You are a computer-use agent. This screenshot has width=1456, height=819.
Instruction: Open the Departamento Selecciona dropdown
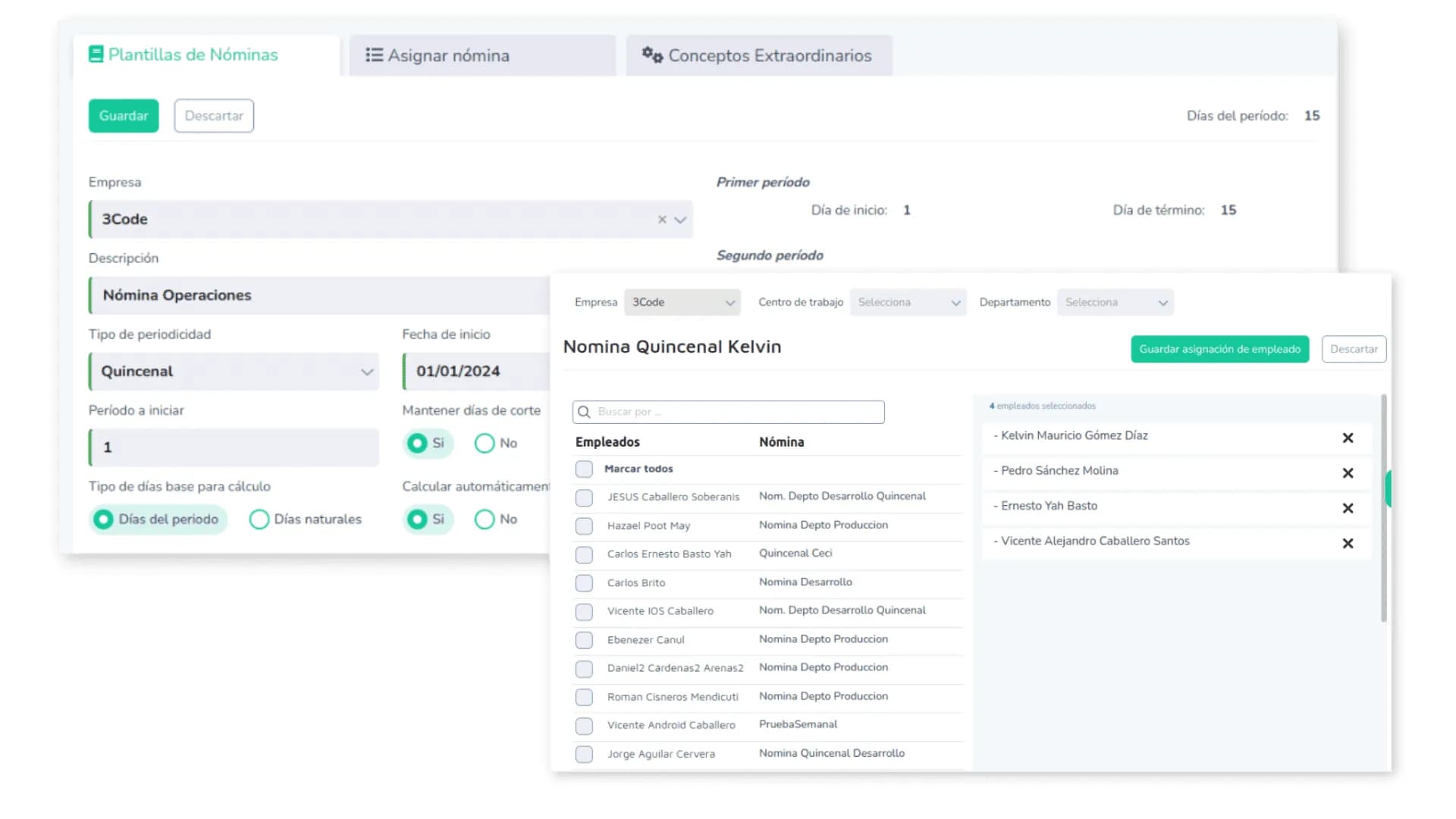(x=1115, y=303)
